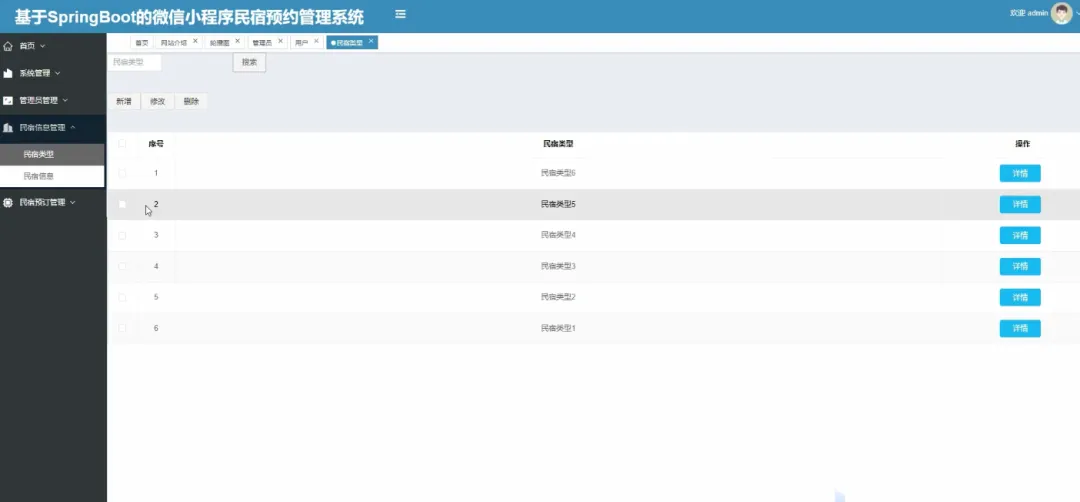Switch to the 管理员 tab
Screen dimensions: 1080x502
(262, 43)
